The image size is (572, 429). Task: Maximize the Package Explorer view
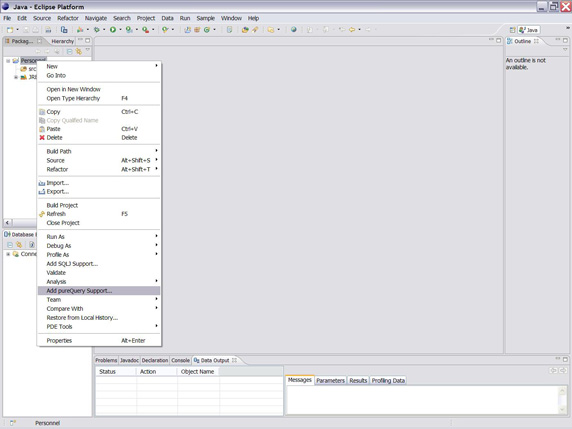click(x=88, y=40)
